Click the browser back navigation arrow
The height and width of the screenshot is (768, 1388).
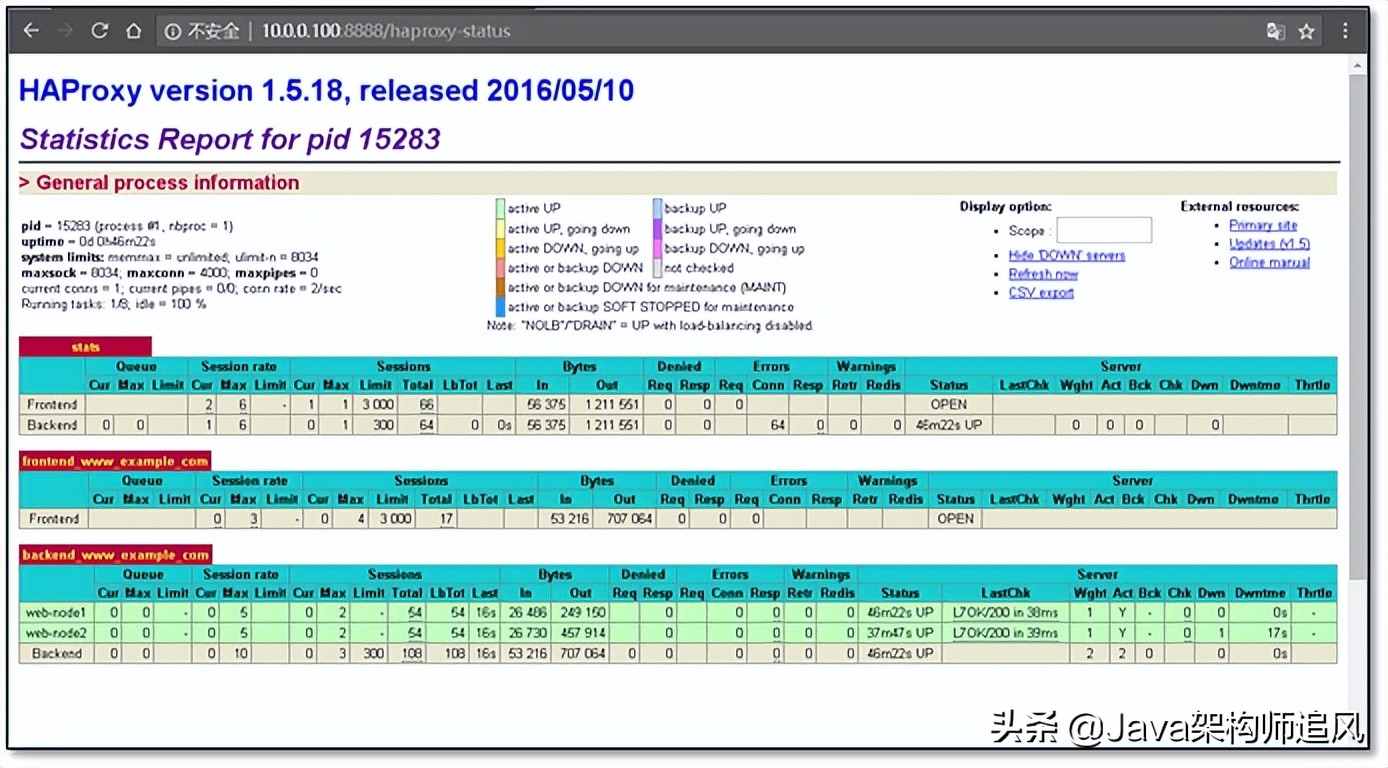click(x=31, y=30)
